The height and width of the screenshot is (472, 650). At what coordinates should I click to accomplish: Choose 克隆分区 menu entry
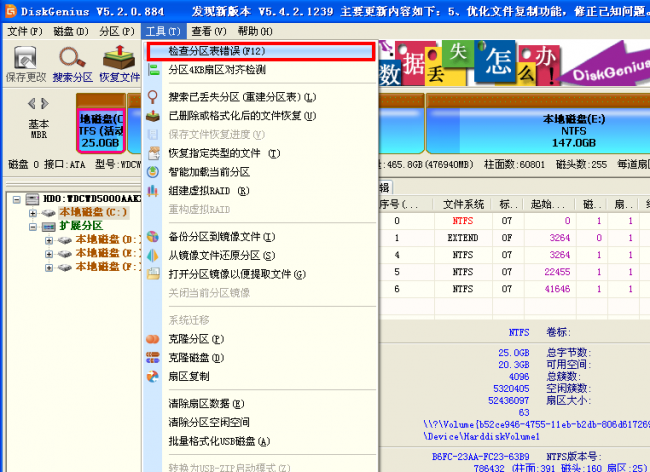tap(261, 339)
